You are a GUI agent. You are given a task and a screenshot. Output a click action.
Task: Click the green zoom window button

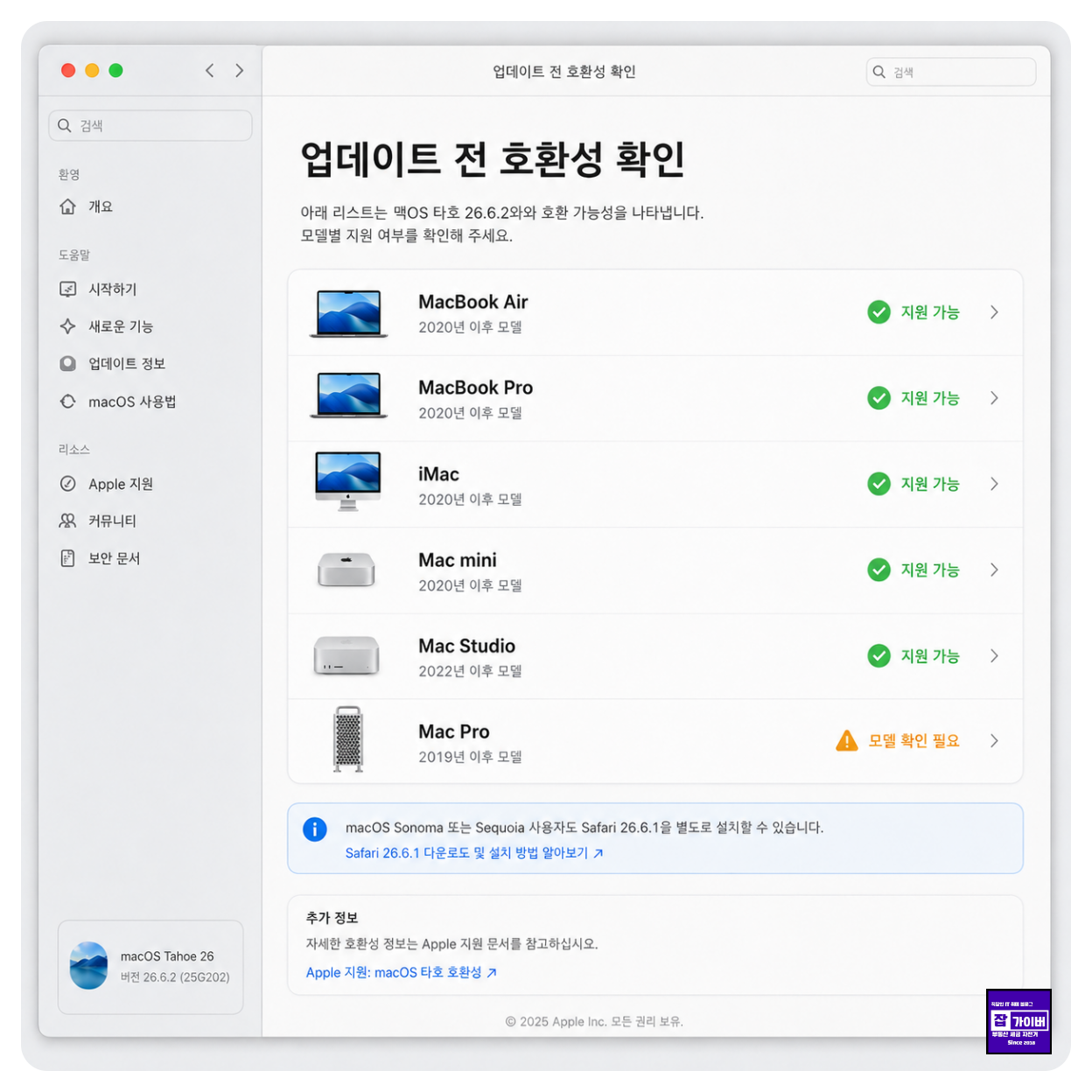coord(115,70)
